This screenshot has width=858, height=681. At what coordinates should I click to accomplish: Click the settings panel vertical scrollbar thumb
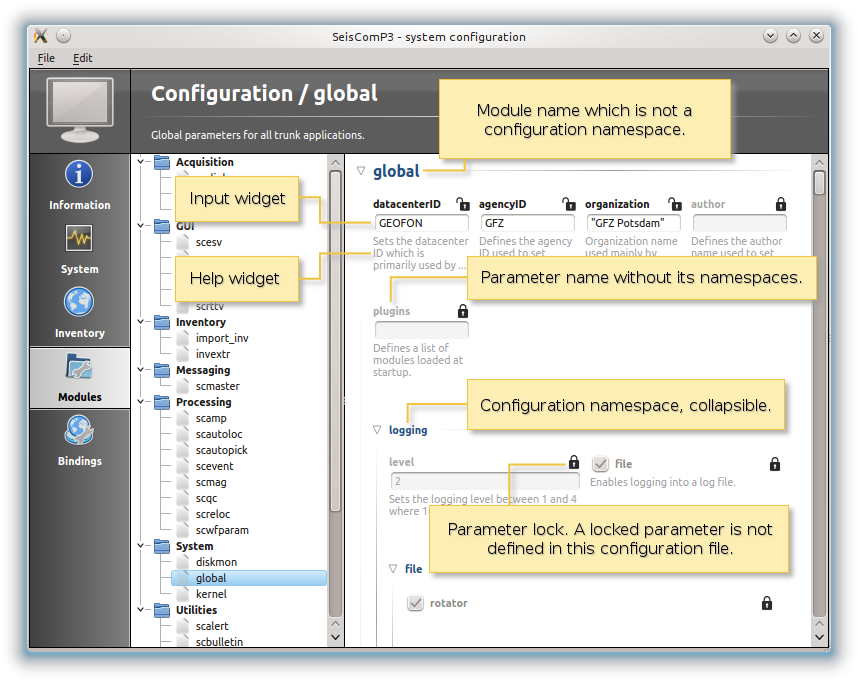click(819, 183)
